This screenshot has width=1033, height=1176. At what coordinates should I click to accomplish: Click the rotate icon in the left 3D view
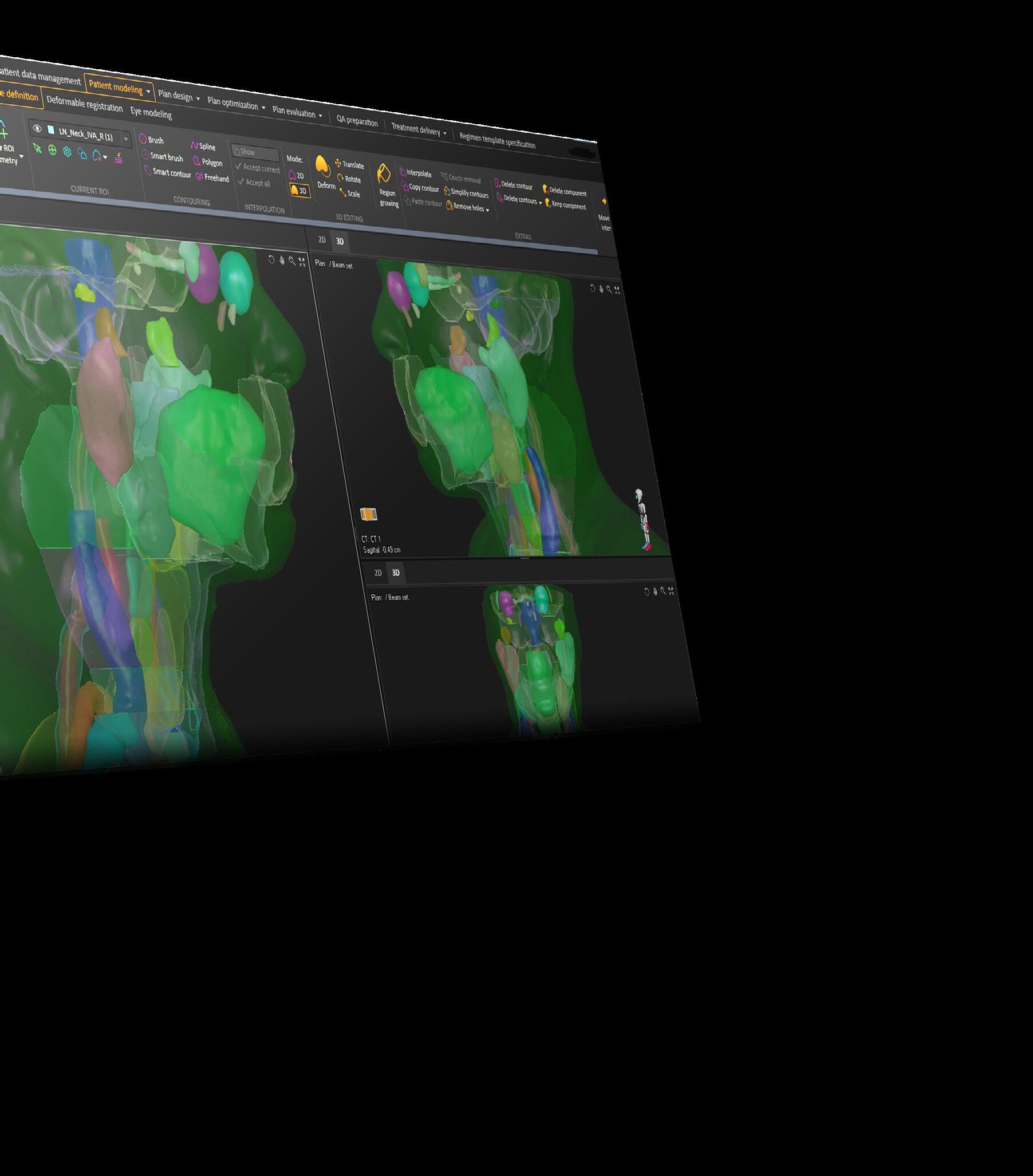(x=271, y=259)
